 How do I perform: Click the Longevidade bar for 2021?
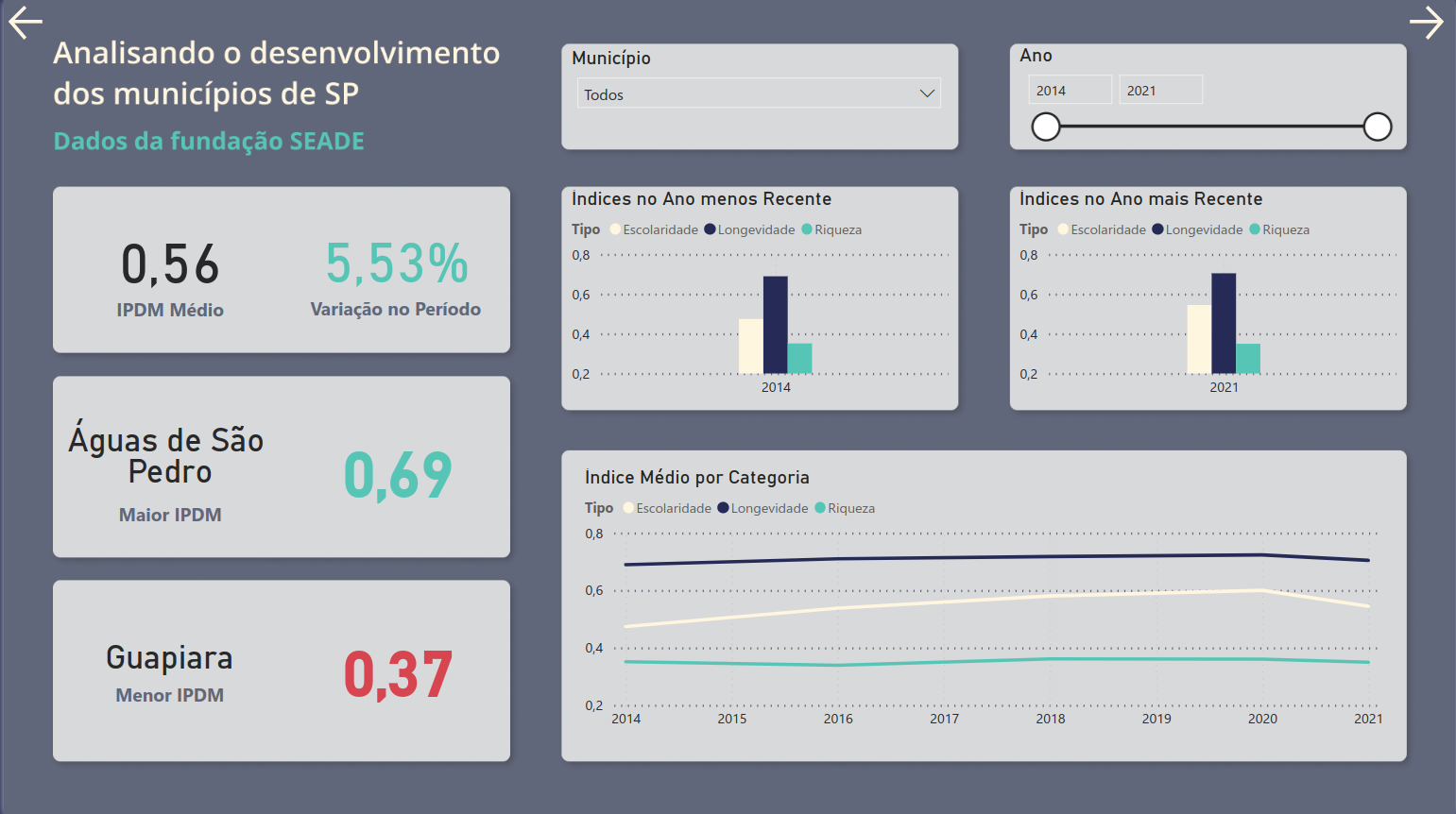pos(1224,324)
